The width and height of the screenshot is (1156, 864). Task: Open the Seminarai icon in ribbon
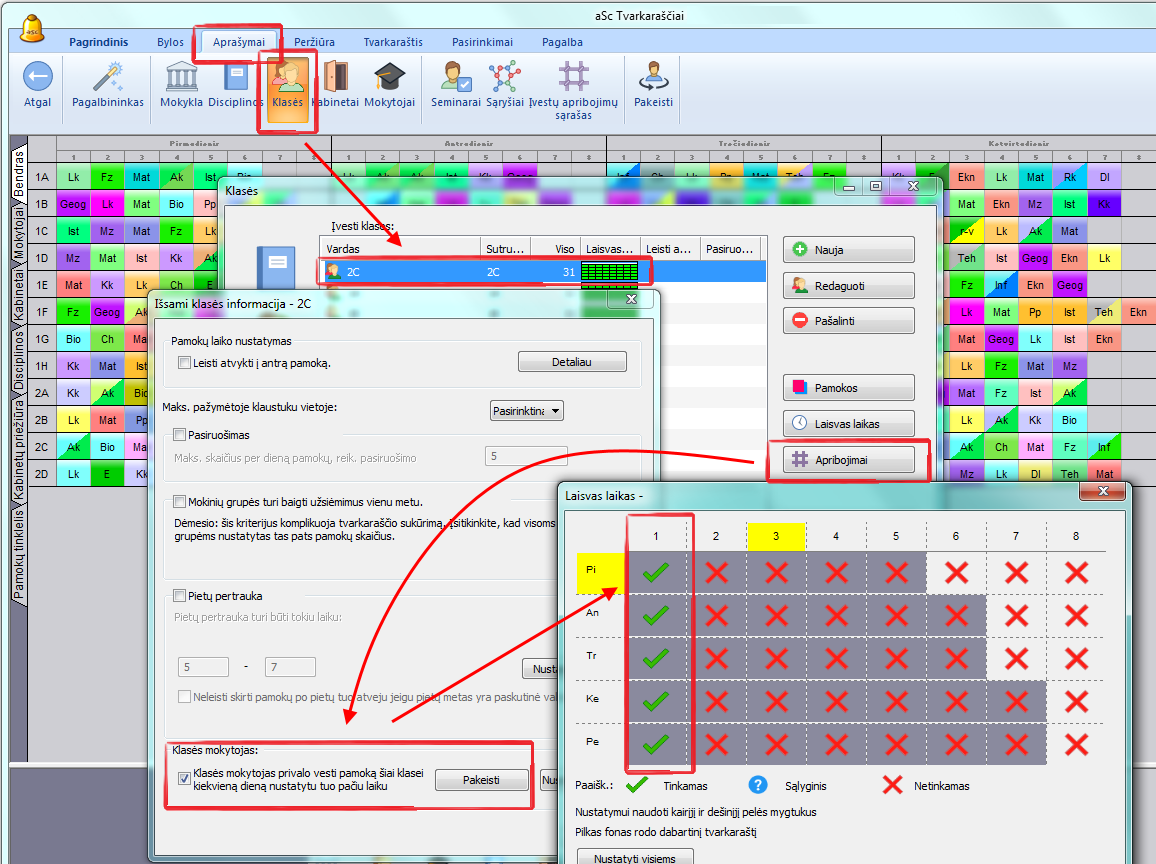pyautogui.click(x=457, y=78)
